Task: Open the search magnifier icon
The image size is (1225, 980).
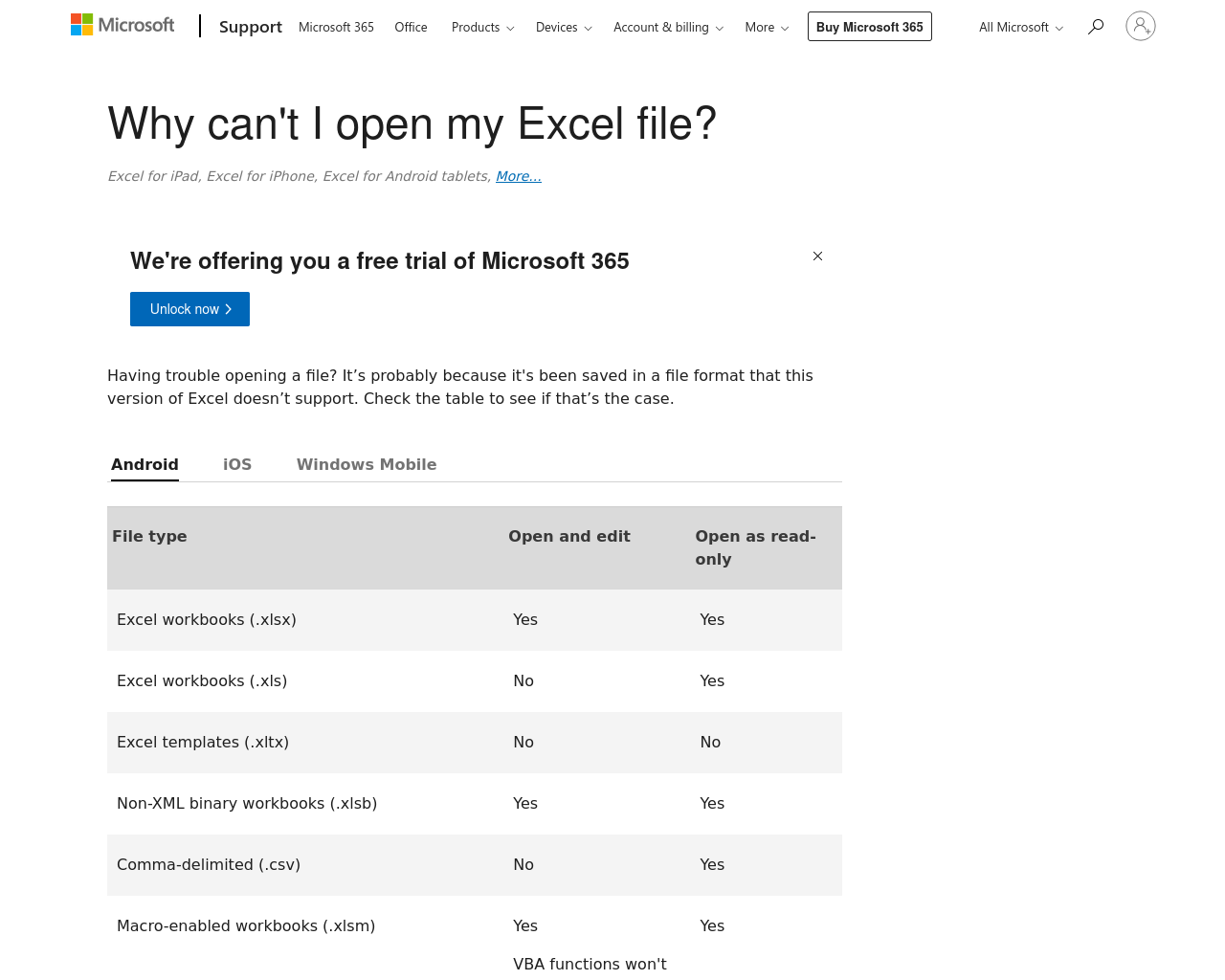Action: coord(1096,27)
